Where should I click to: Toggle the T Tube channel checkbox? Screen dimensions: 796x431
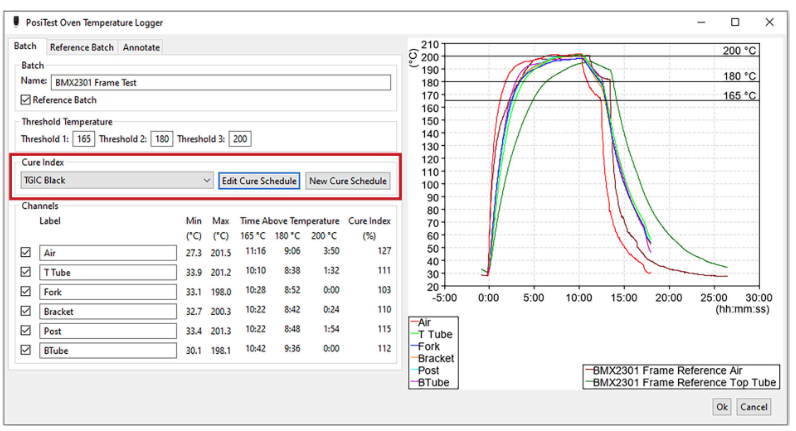pyautogui.click(x=26, y=272)
